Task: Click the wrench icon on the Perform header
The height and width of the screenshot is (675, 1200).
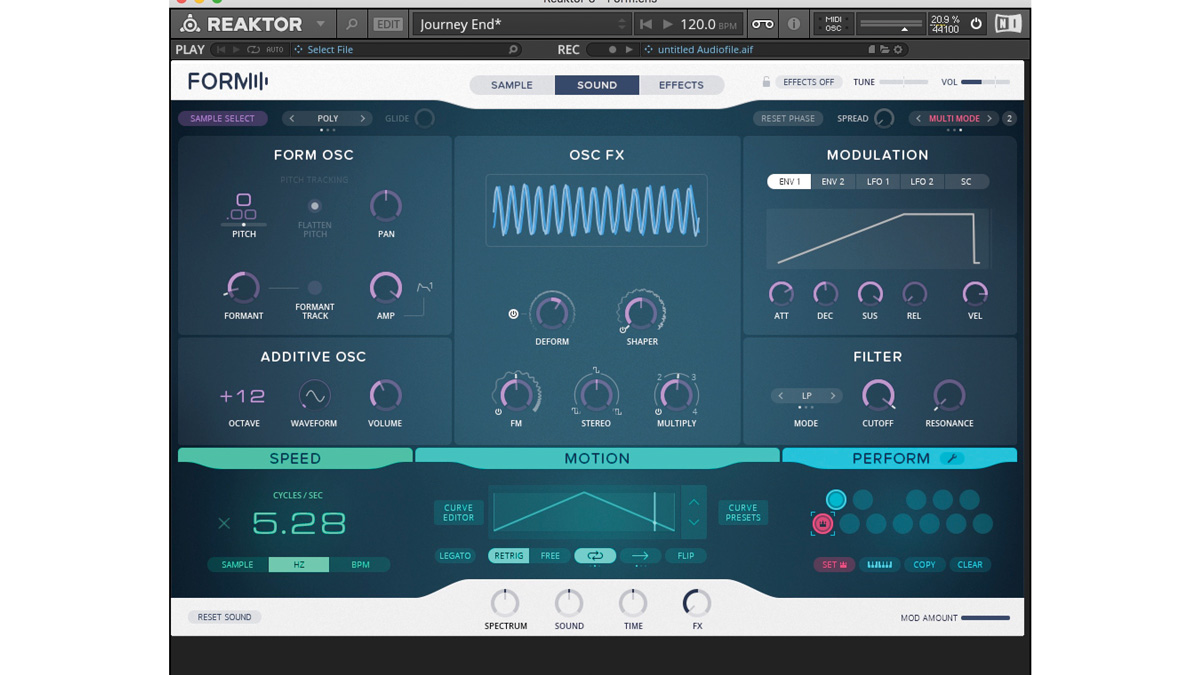Action: click(x=953, y=458)
